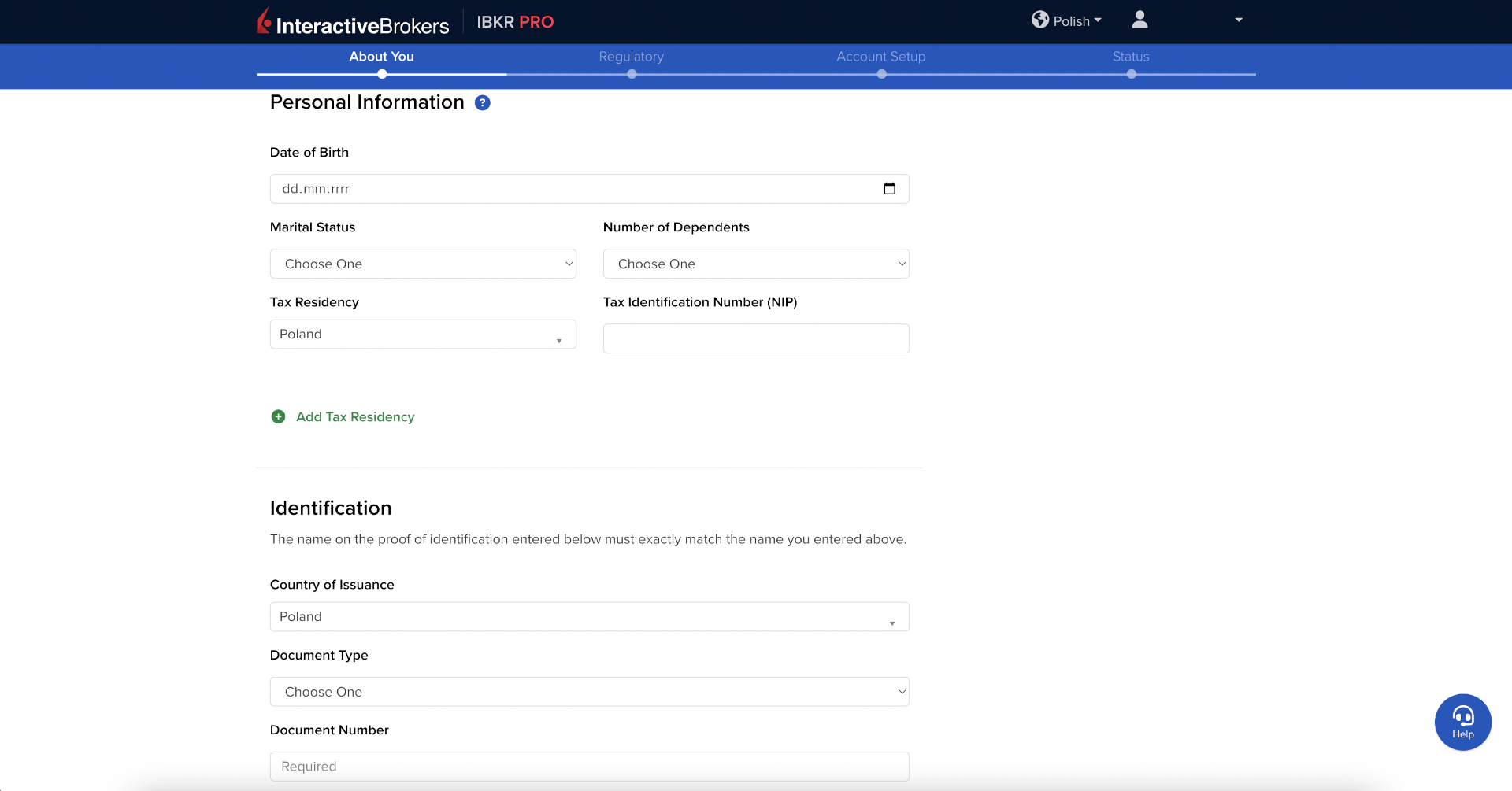Open the Tax Residency country selector
The width and height of the screenshot is (1512, 791).
[423, 335]
